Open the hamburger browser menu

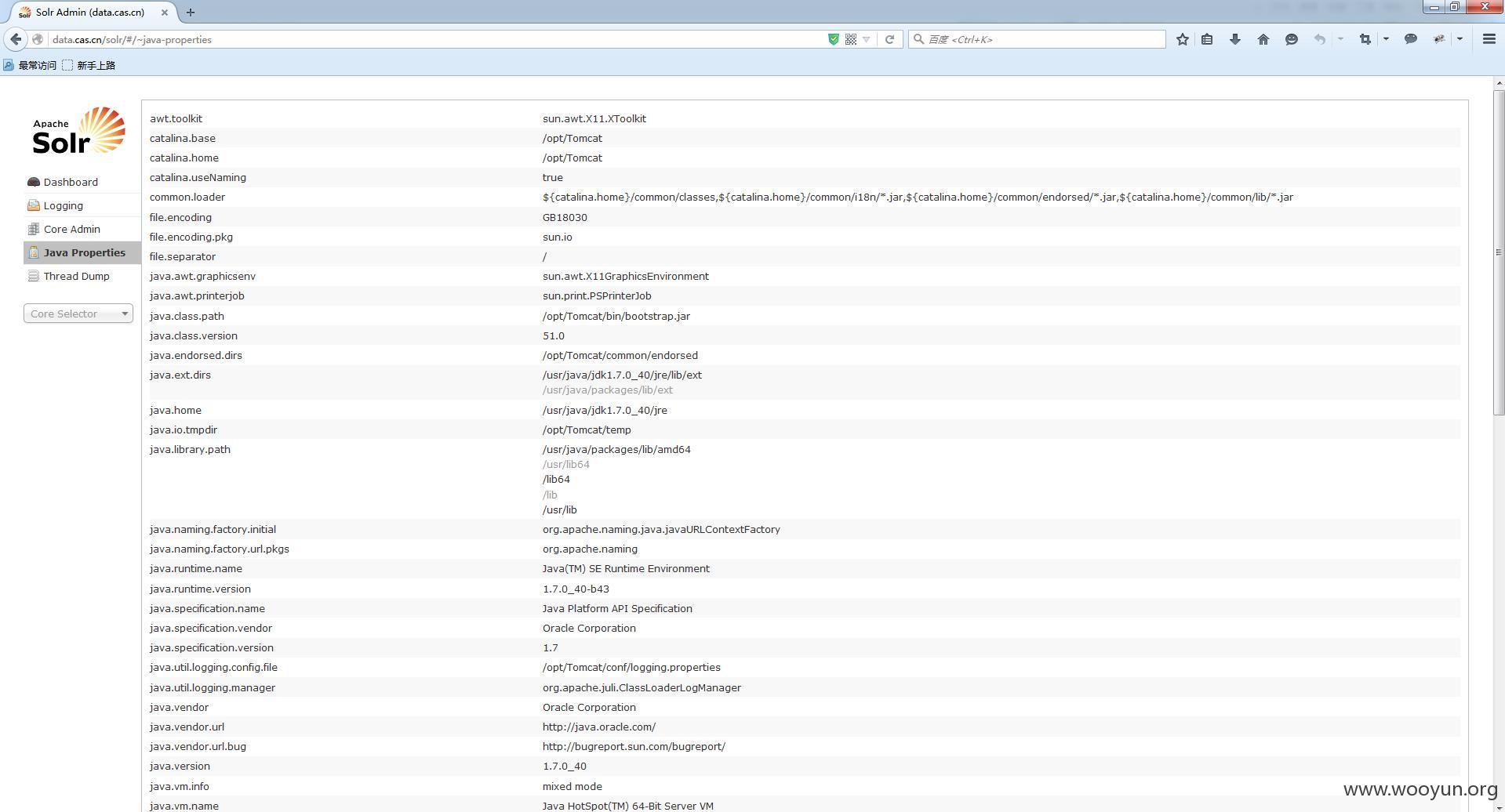pyautogui.click(x=1489, y=39)
